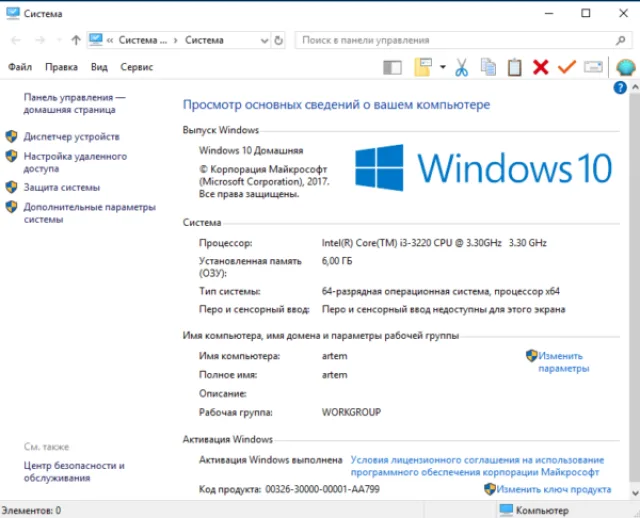Screen dimensions: 640x518
Task: Click the product code 00326-30000-00001-AA799
Action: click(x=322, y=489)
